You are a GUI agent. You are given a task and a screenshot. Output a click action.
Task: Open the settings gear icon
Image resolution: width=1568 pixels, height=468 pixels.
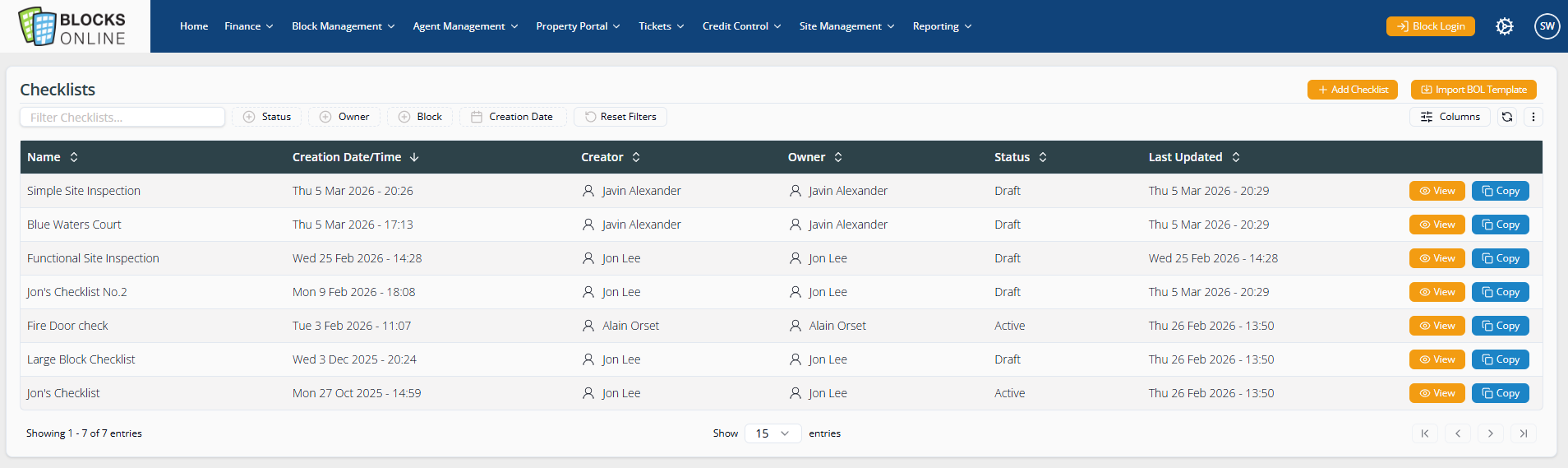click(1504, 26)
